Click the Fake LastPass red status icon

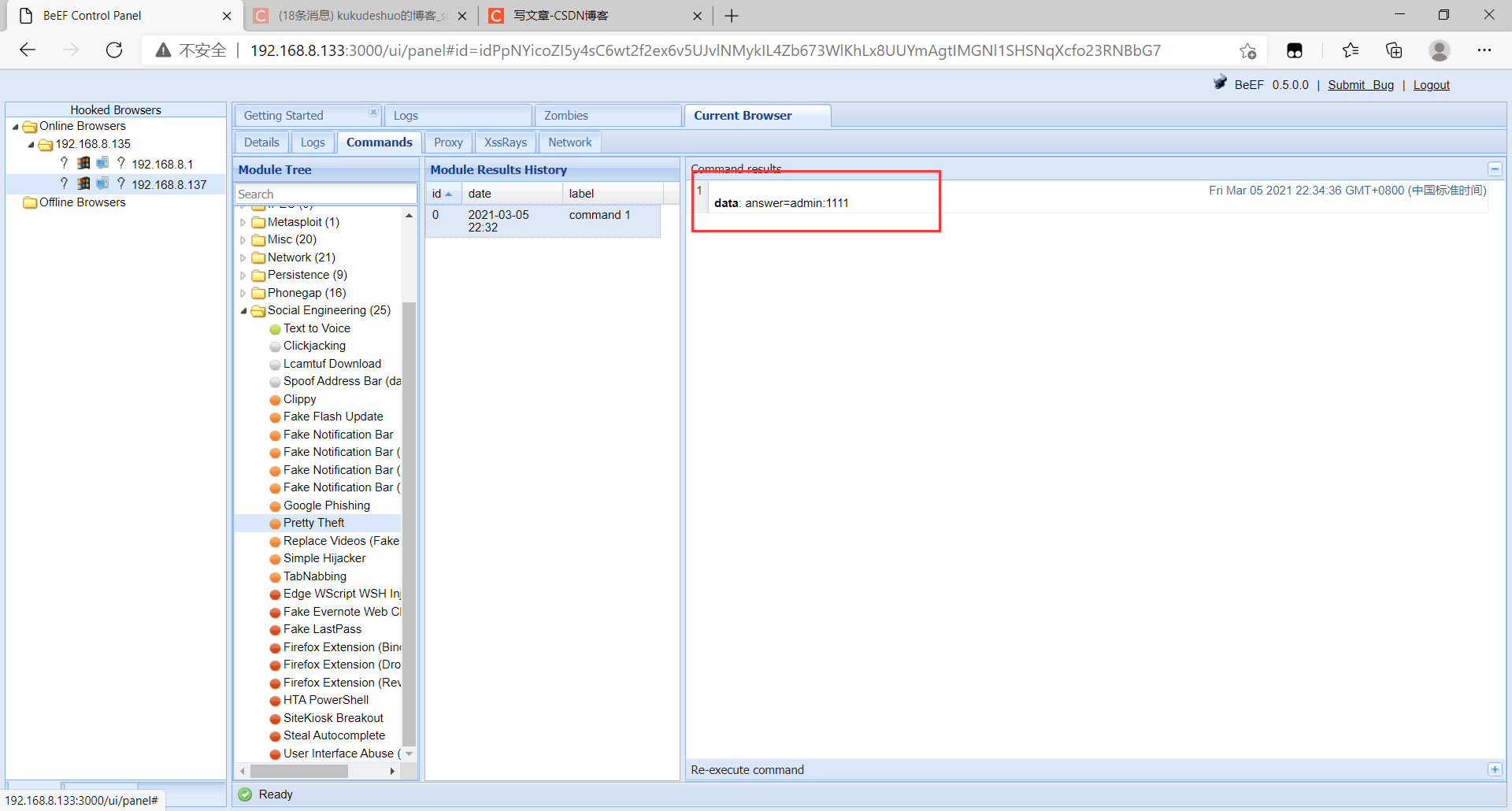coord(275,630)
